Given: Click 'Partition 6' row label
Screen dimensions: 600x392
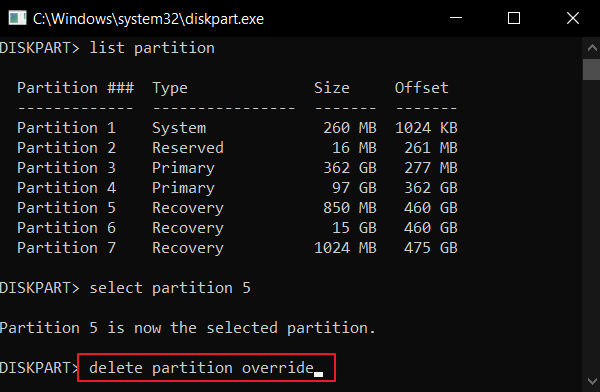Looking at the screenshot, I should [x=67, y=228].
